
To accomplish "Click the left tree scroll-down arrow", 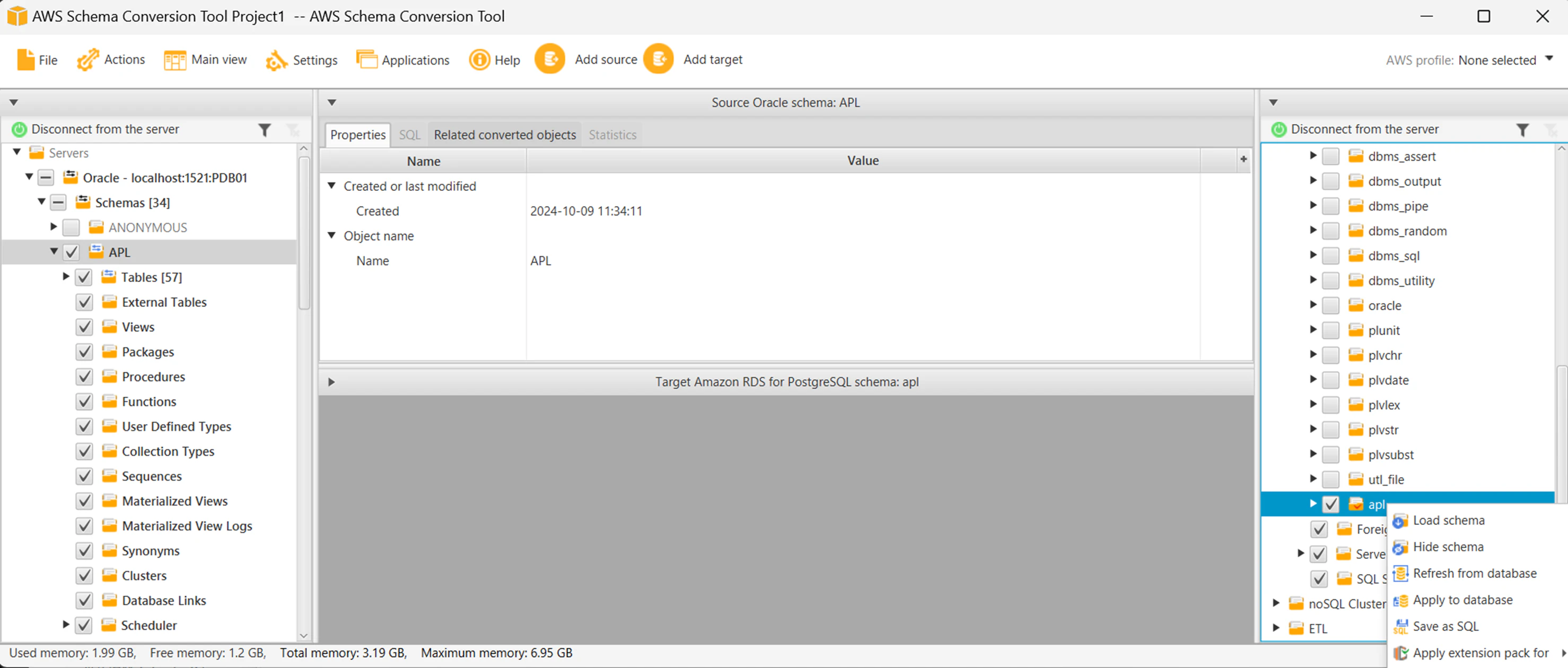I will pyautogui.click(x=304, y=635).
